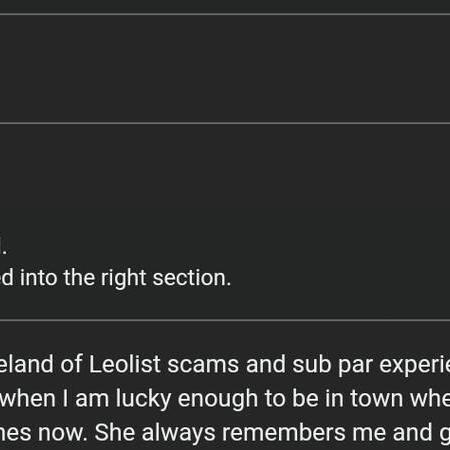Click the word "into" in the reply
450x450 pixels.
pos(38,278)
